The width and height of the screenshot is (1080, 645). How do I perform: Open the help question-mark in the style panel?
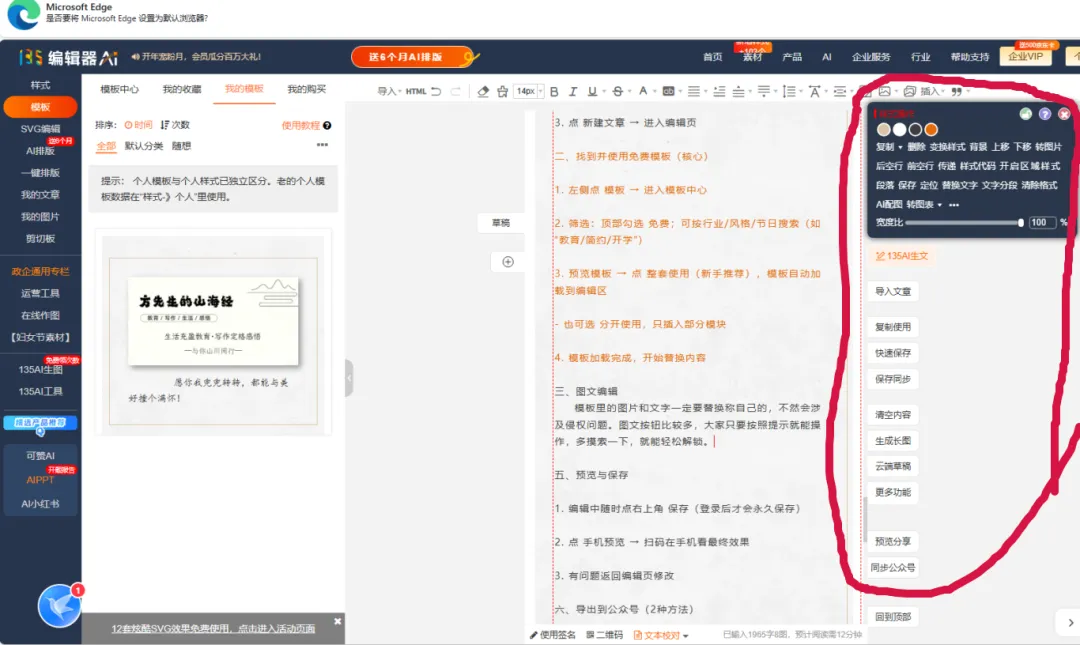[1045, 114]
